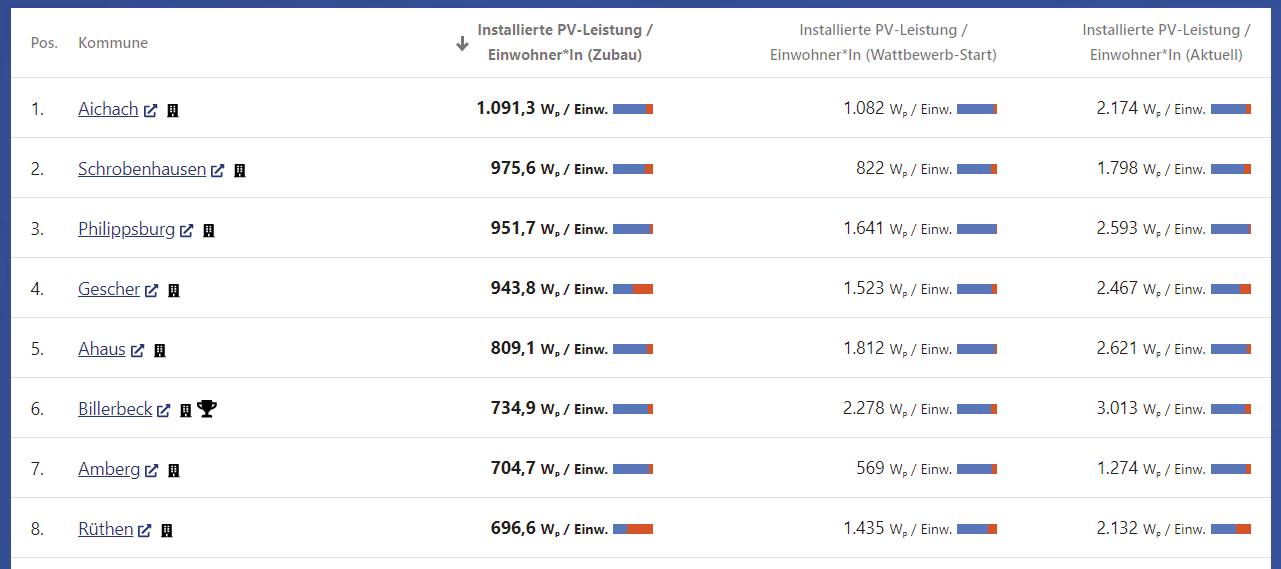The width and height of the screenshot is (1281, 569).
Task: Click trophy icon next to Billerbeck
Action: (207, 408)
